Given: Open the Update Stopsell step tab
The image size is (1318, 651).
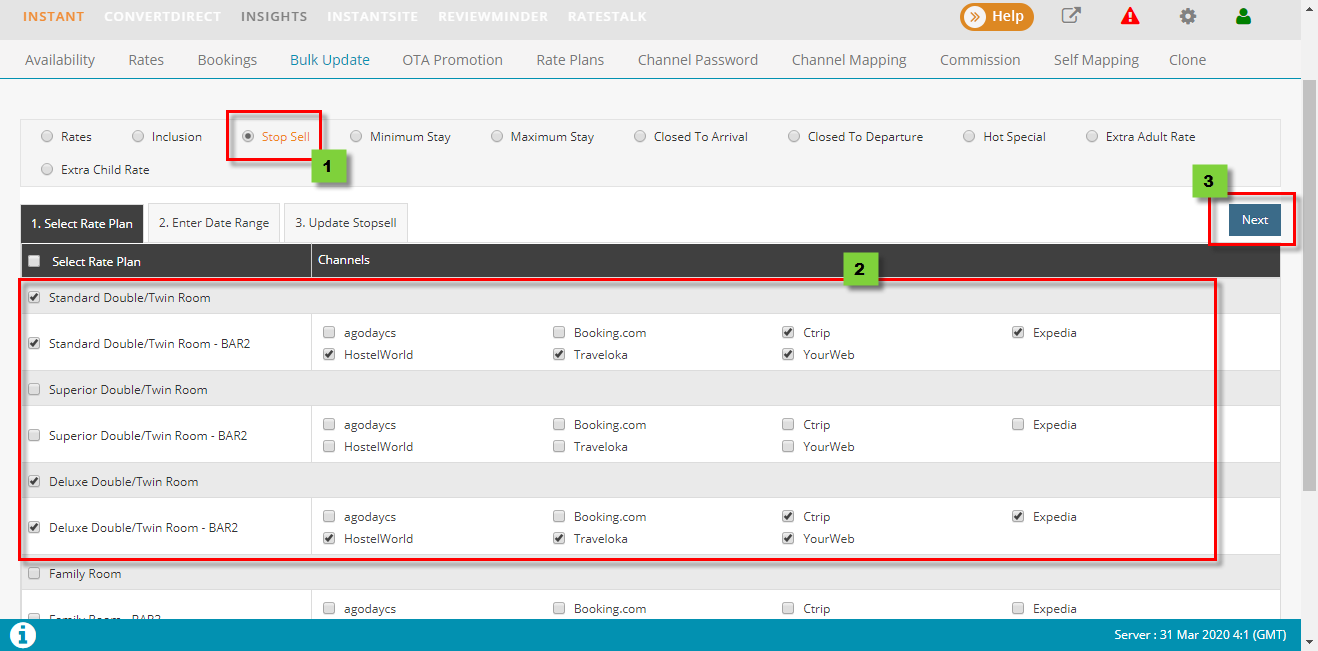Looking at the screenshot, I should 345,223.
